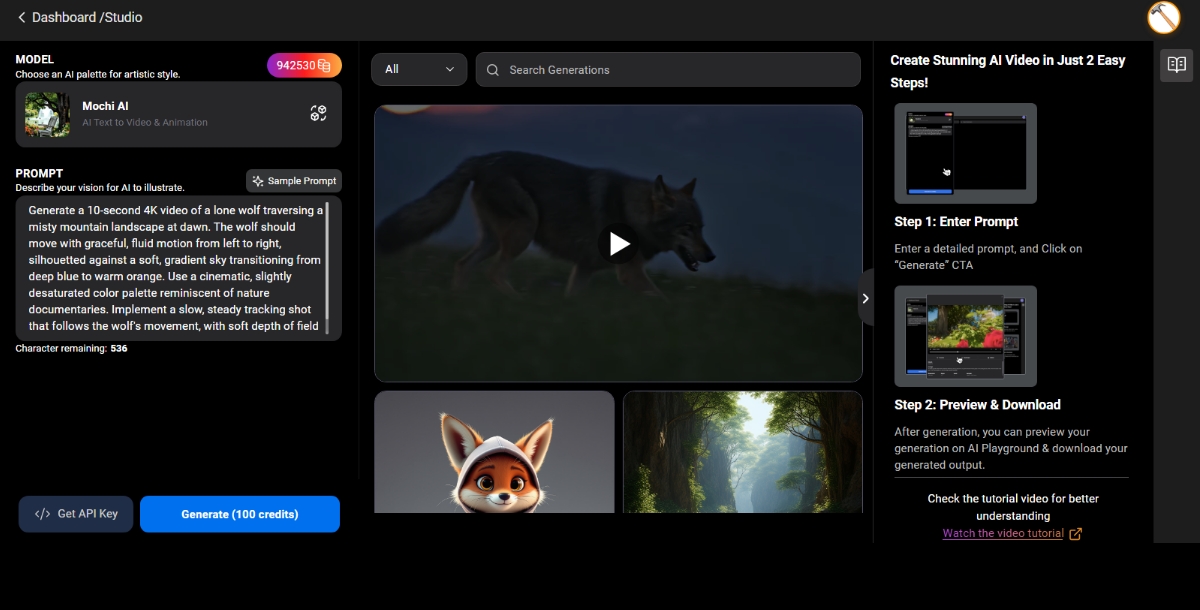Click the credits balance badge 942530
Image resolution: width=1200 pixels, height=610 pixels.
click(x=304, y=66)
